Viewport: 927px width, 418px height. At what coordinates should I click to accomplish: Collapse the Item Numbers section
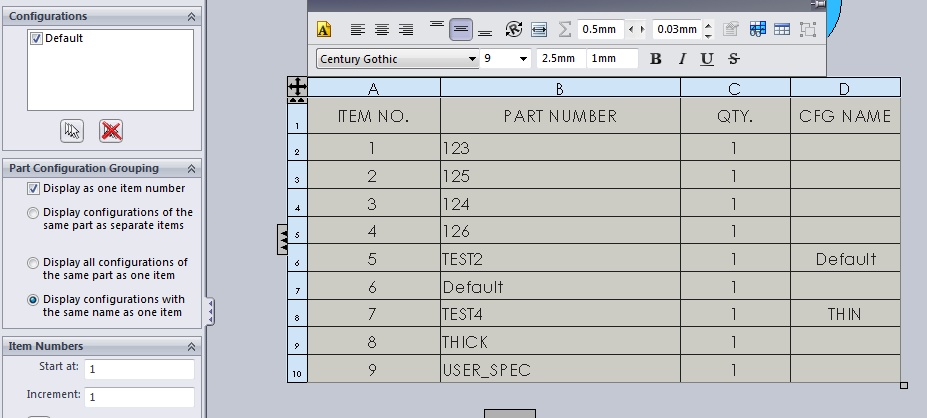[191, 346]
